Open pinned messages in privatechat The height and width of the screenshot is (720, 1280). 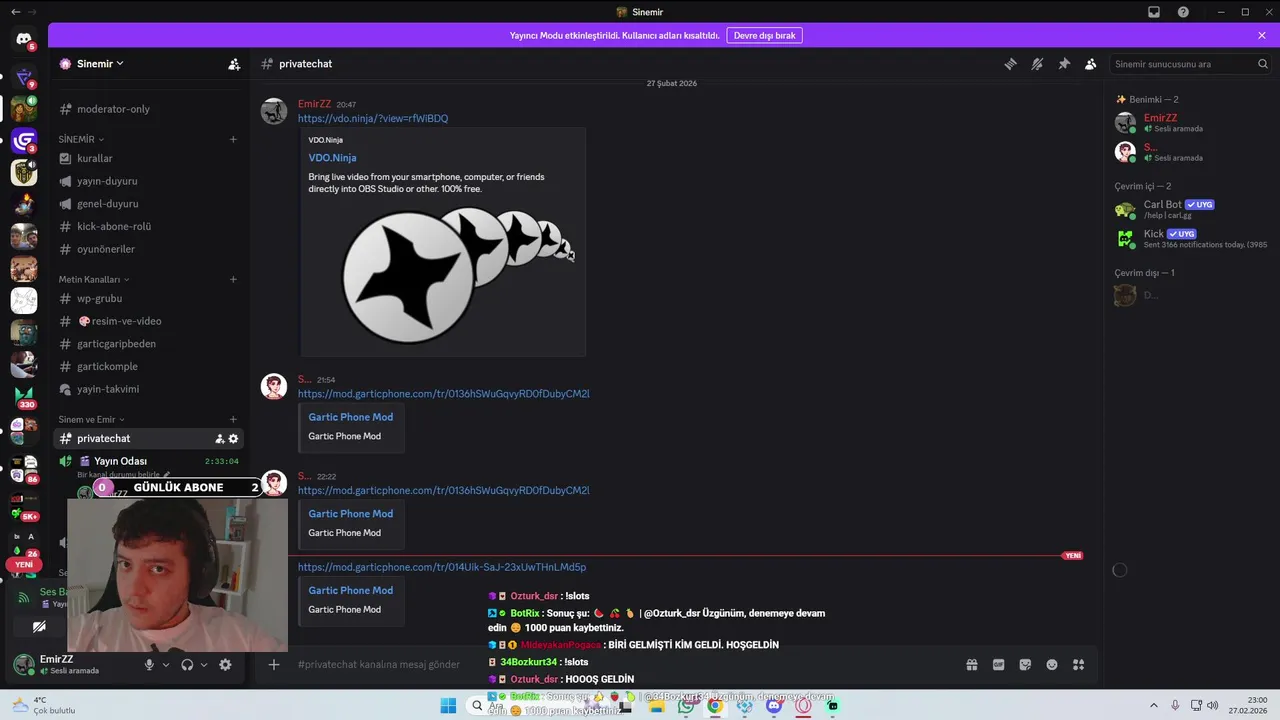pyautogui.click(x=1064, y=64)
